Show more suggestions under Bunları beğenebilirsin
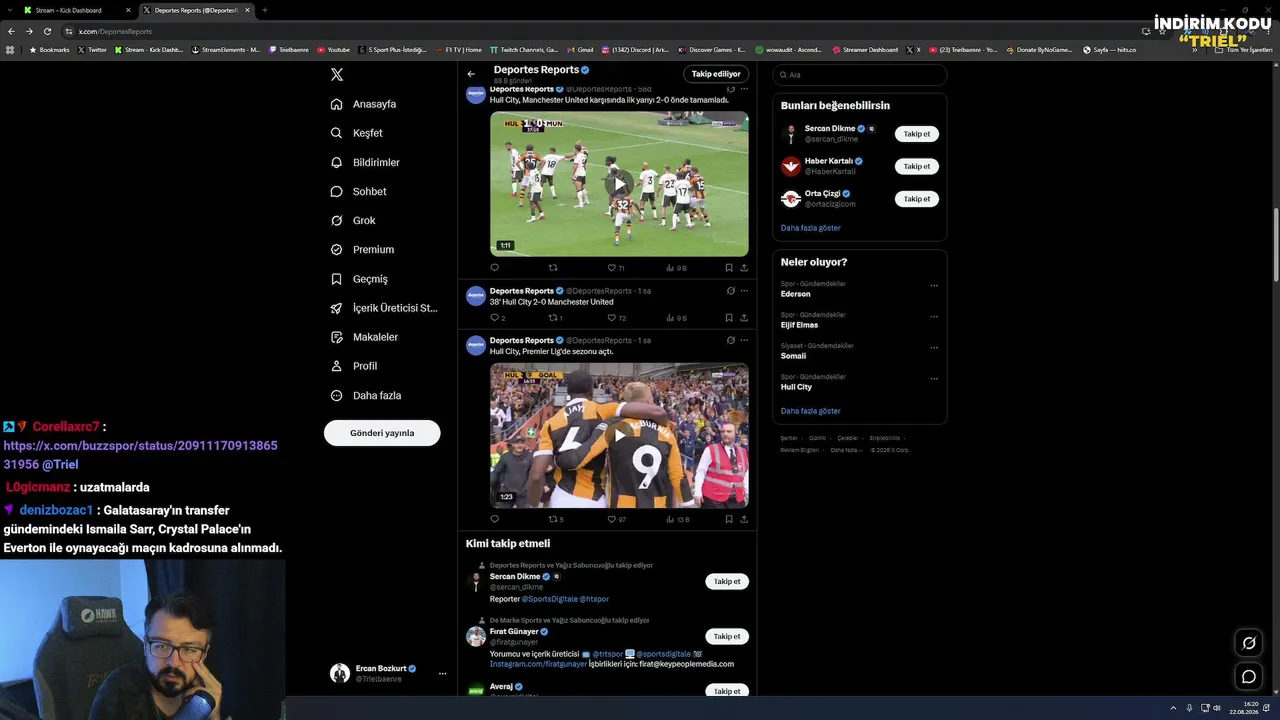Viewport: 1280px width, 720px height. [810, 228]
